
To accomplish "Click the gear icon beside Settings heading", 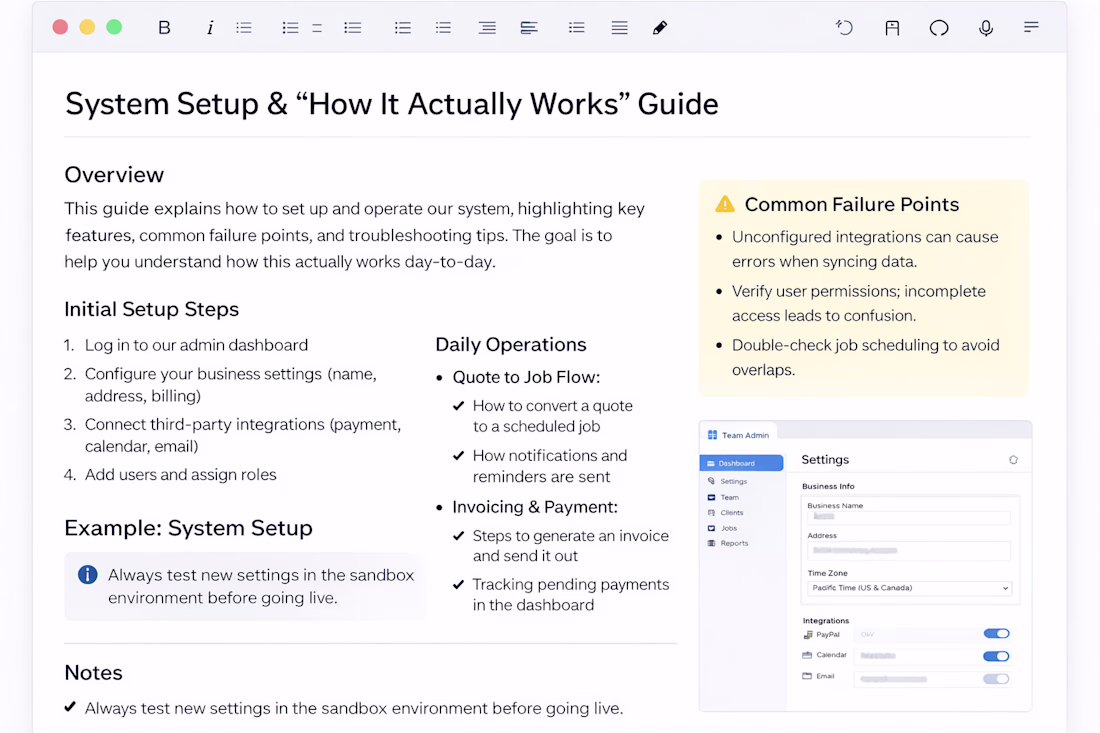I will (x=1013, y=460).
